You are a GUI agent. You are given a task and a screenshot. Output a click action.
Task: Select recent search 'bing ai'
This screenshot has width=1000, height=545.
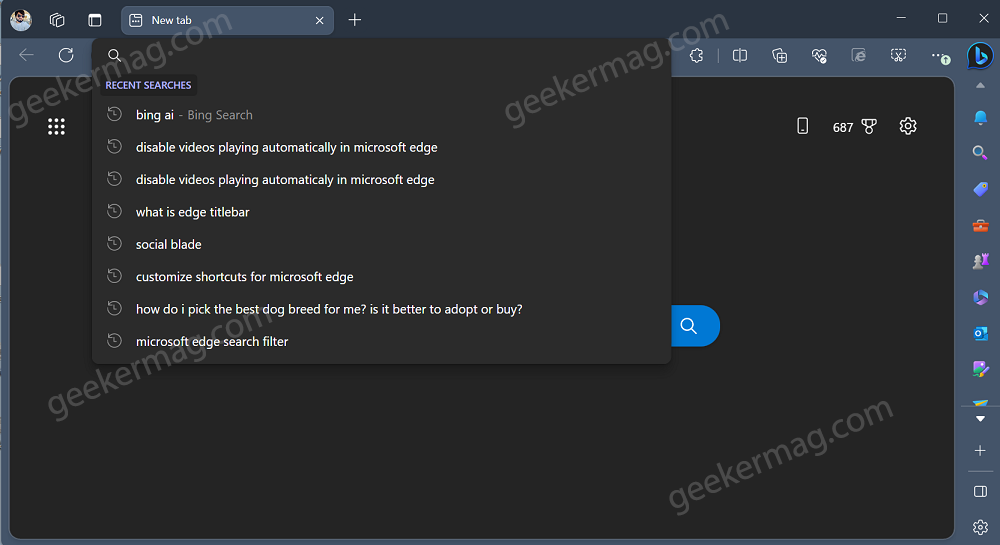[x=381, y=115]
